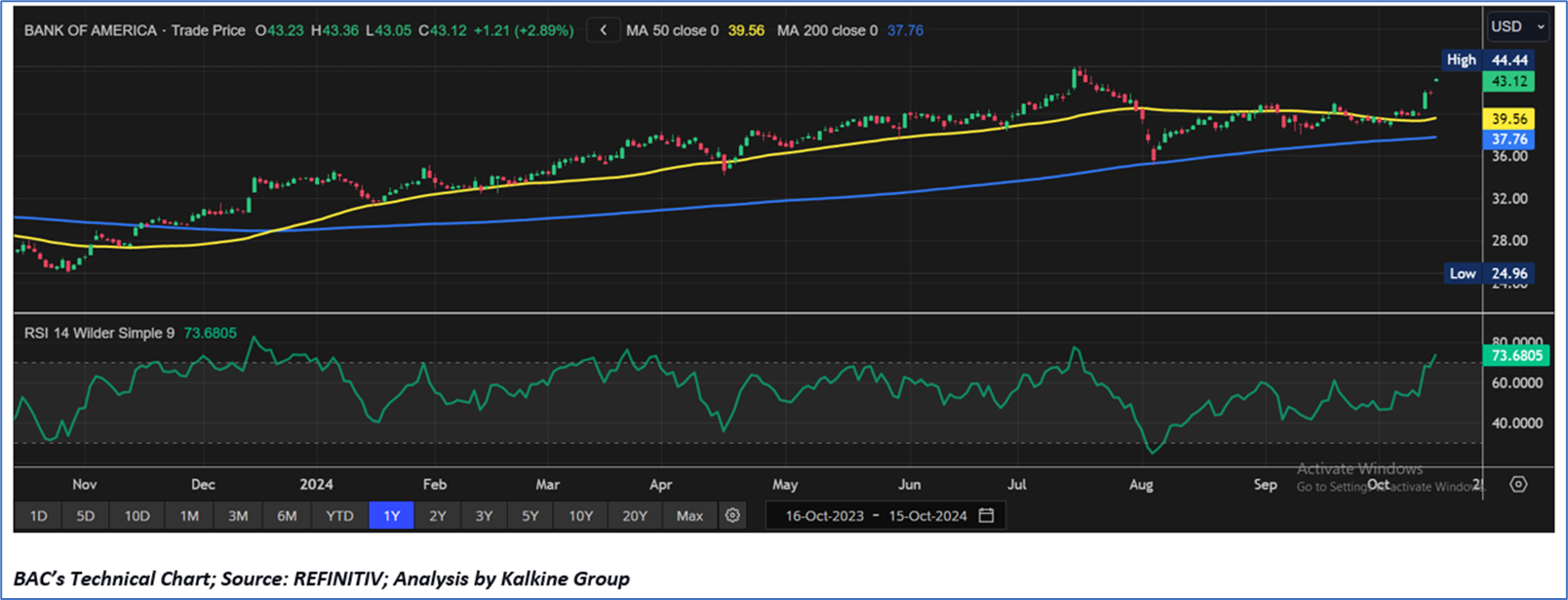The image size is (1568, 600).
Task: Edit the 16-Oct-2023 start date
Action: (x=825, y=515)
